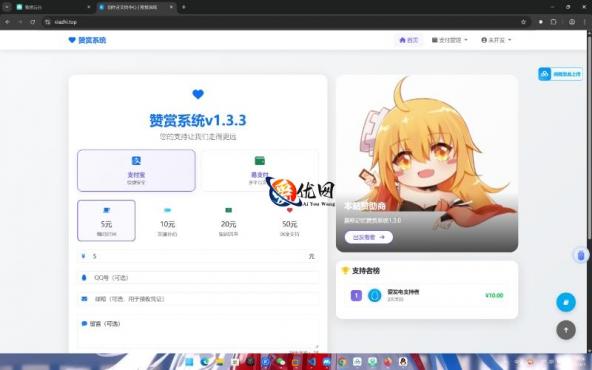The height and width of the screenshot is (370, 592).
Task: Open the QQ penguin icon on taskbar
Action: 403,362
